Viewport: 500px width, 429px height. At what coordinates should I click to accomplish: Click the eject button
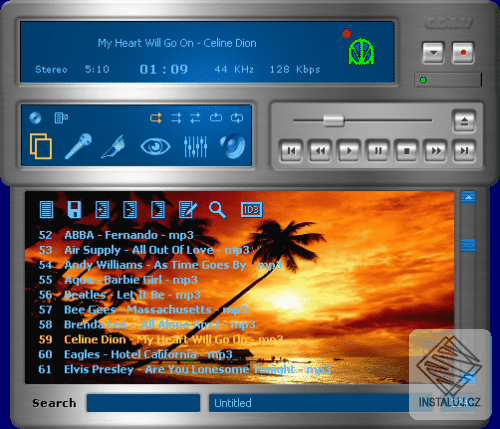[x=464, y=121]
